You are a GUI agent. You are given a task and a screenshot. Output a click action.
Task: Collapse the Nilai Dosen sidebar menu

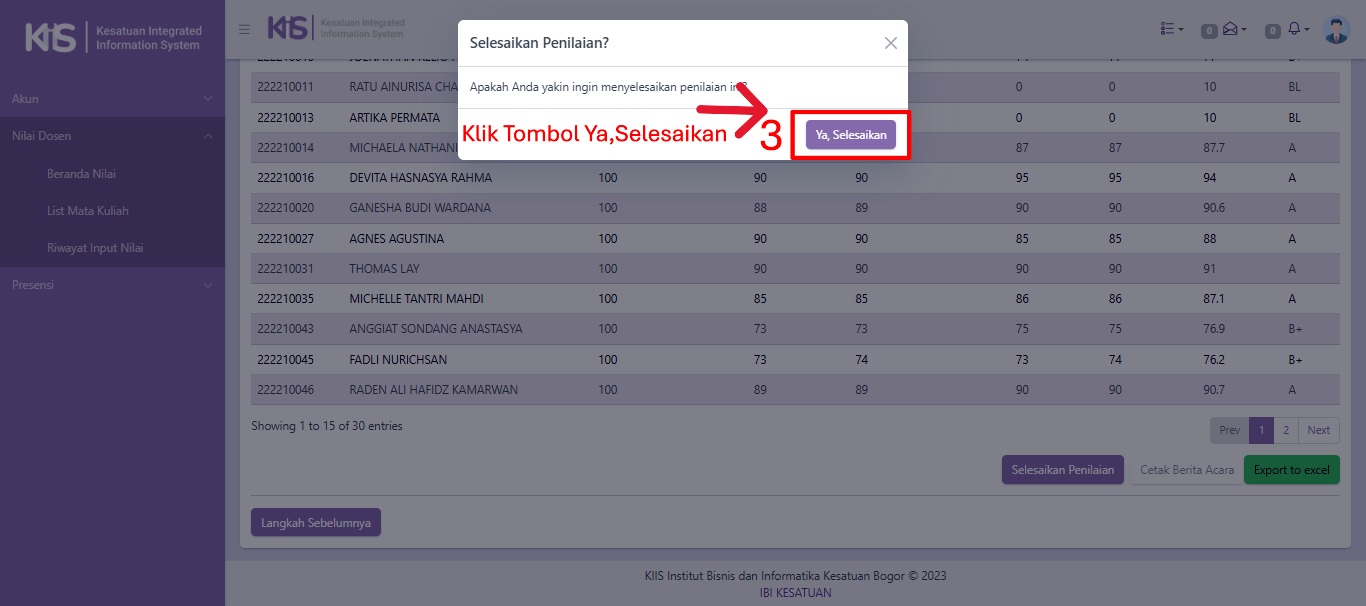point(112,136)
